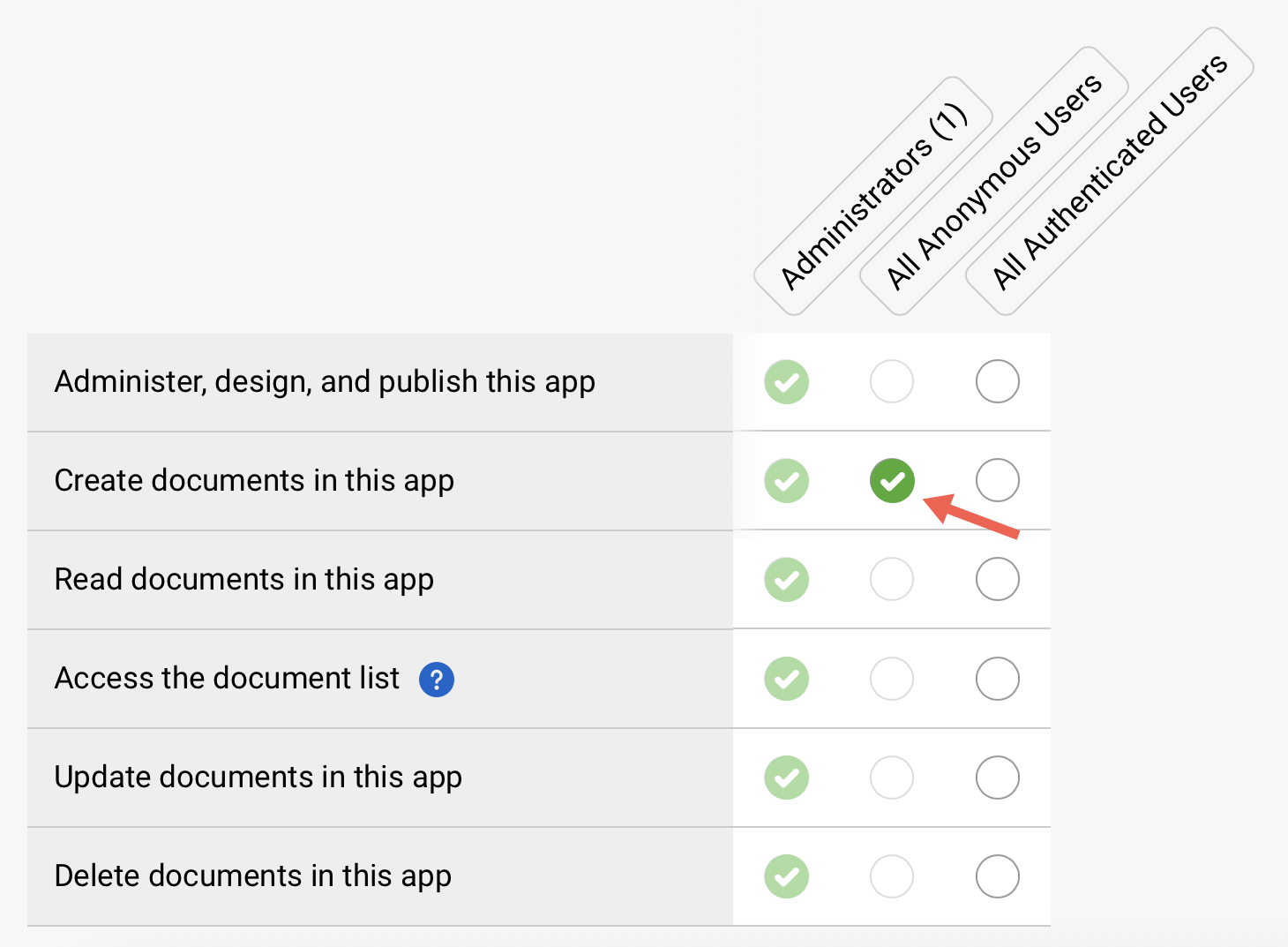Enable Anonymous Users to read documents

point(892,579)
